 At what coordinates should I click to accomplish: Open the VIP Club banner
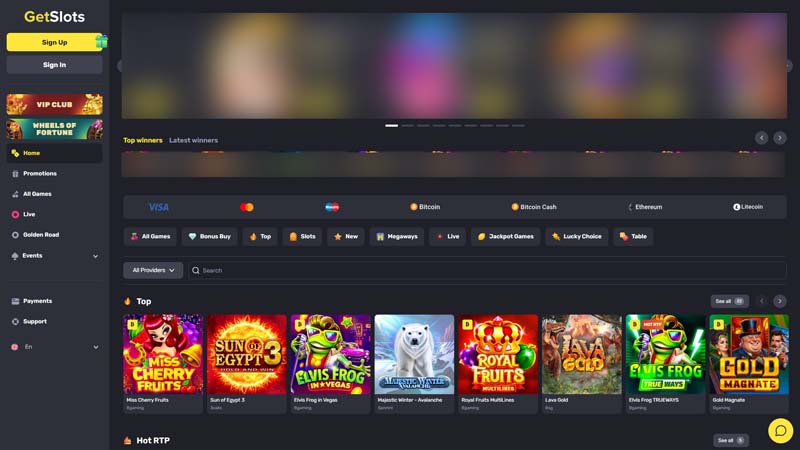[x=54, y=105]
